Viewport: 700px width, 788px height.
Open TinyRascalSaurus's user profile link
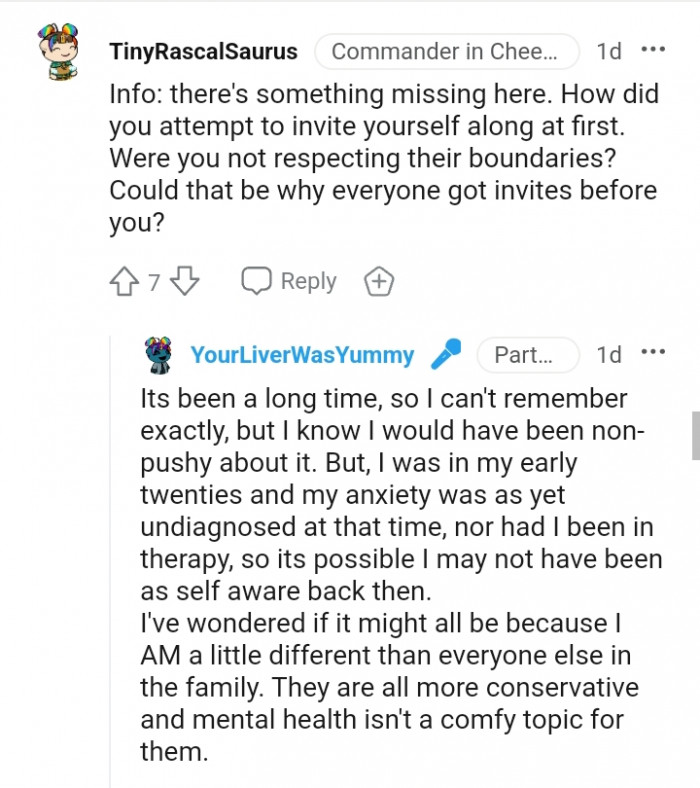point(203,51)
